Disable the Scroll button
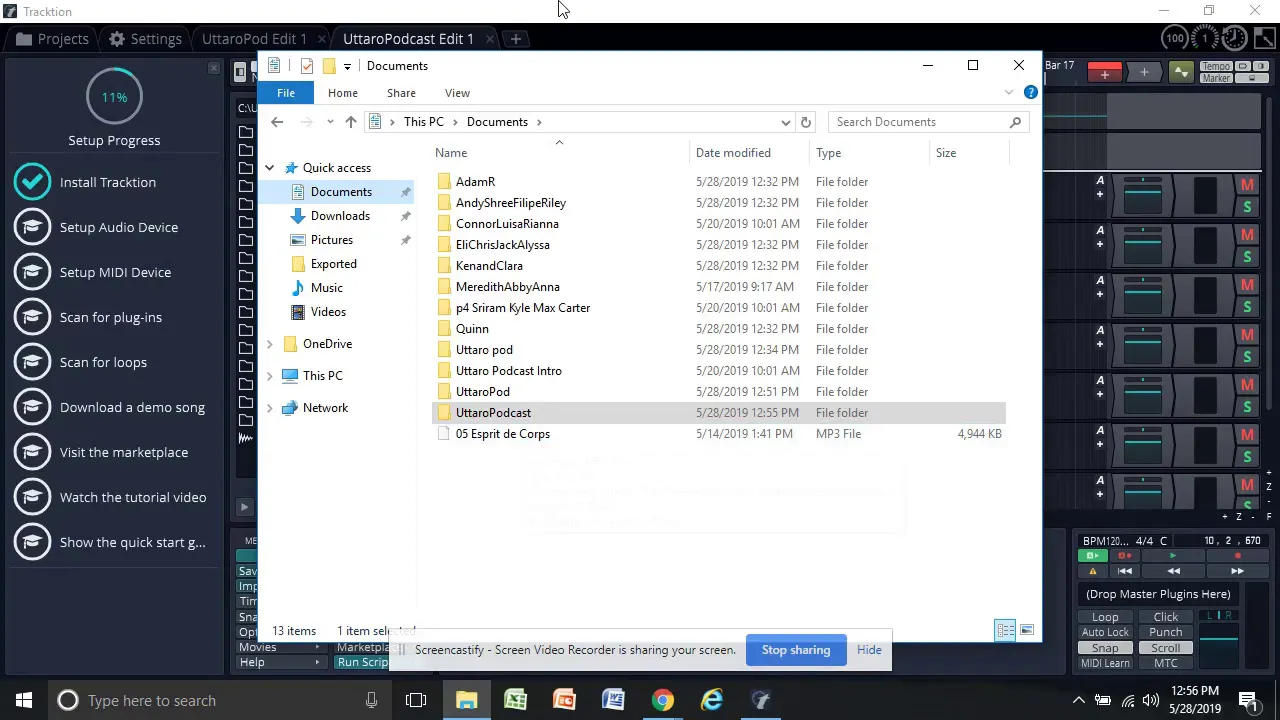Viewport: 1280px width, 720px height. tap(1165, 648)
